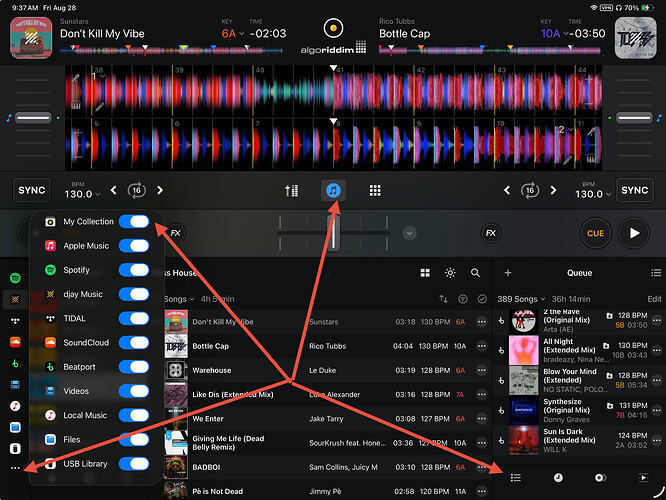Viewport: 666px width, 500px height.
Task: Open the video tab icon at bottom right
Action: [x=643, y=478]
